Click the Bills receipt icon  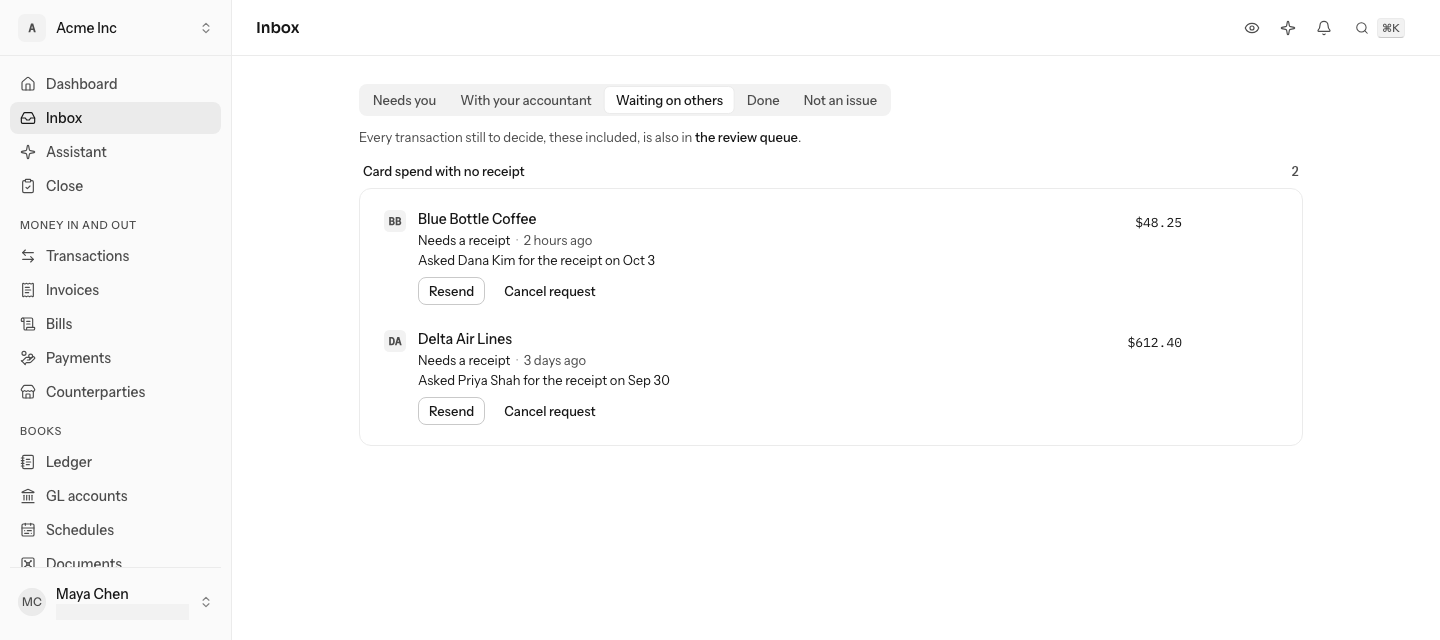pos(28,324)
